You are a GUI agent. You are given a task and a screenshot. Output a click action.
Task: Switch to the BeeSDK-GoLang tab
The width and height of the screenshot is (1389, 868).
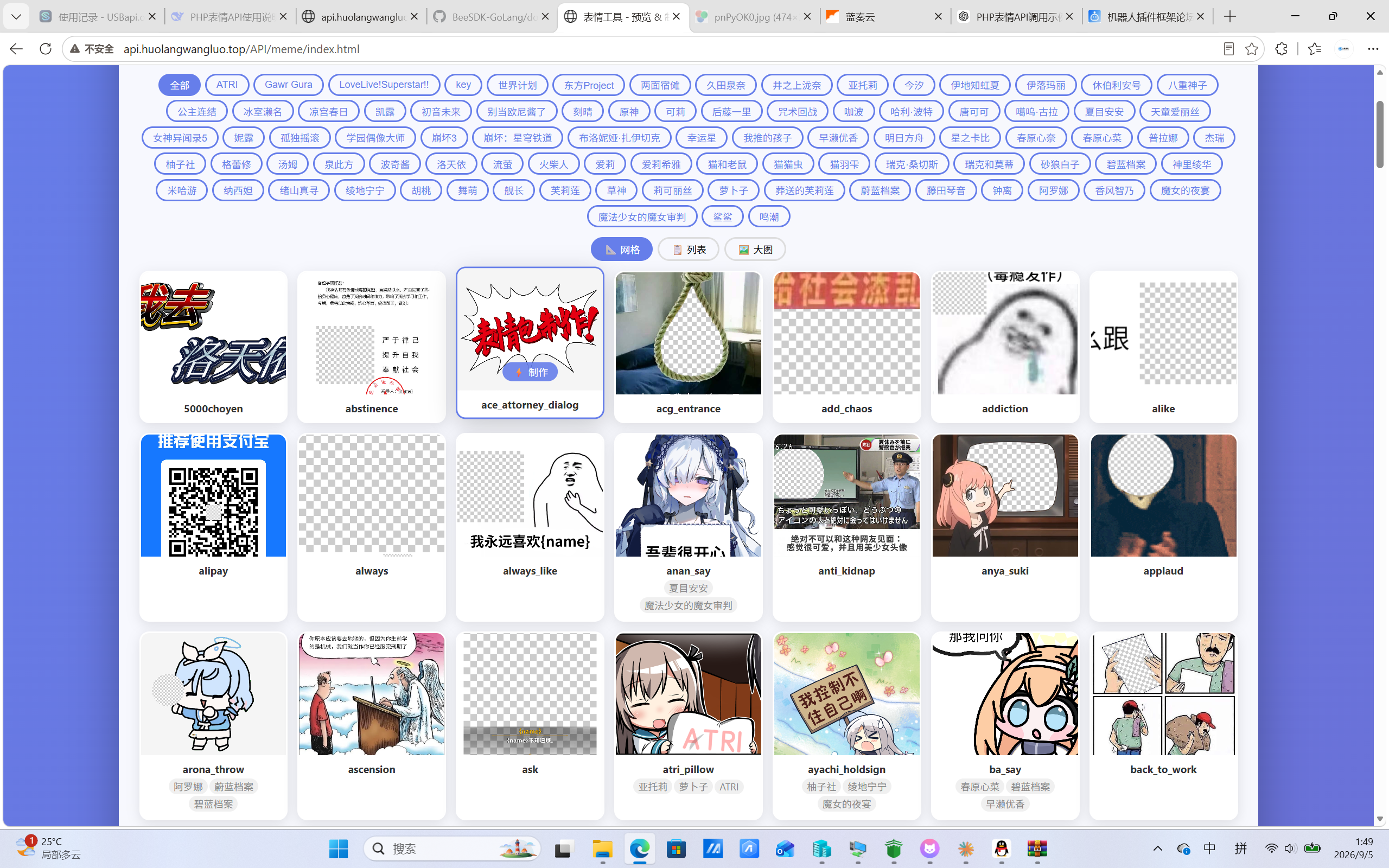tap(492, 17)
